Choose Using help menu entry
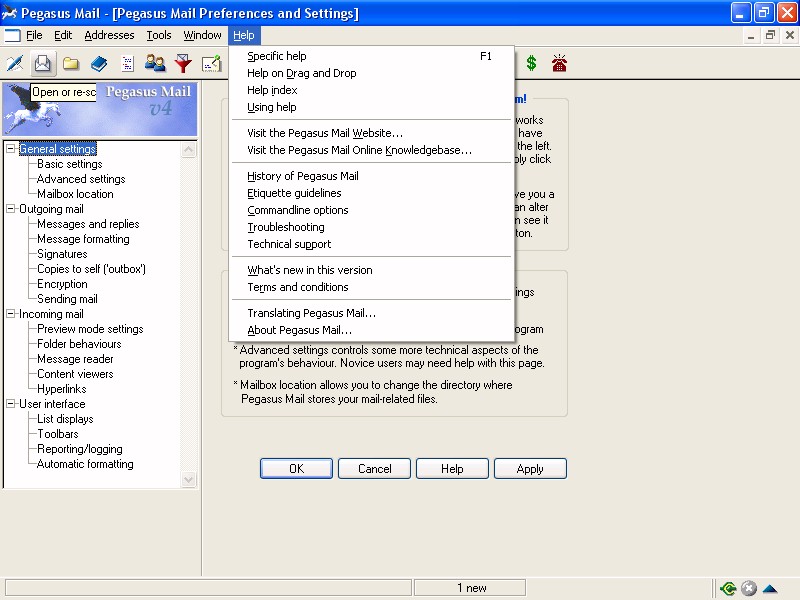The width and height of the screenshot is (800, 600). [x=371, y=107]
